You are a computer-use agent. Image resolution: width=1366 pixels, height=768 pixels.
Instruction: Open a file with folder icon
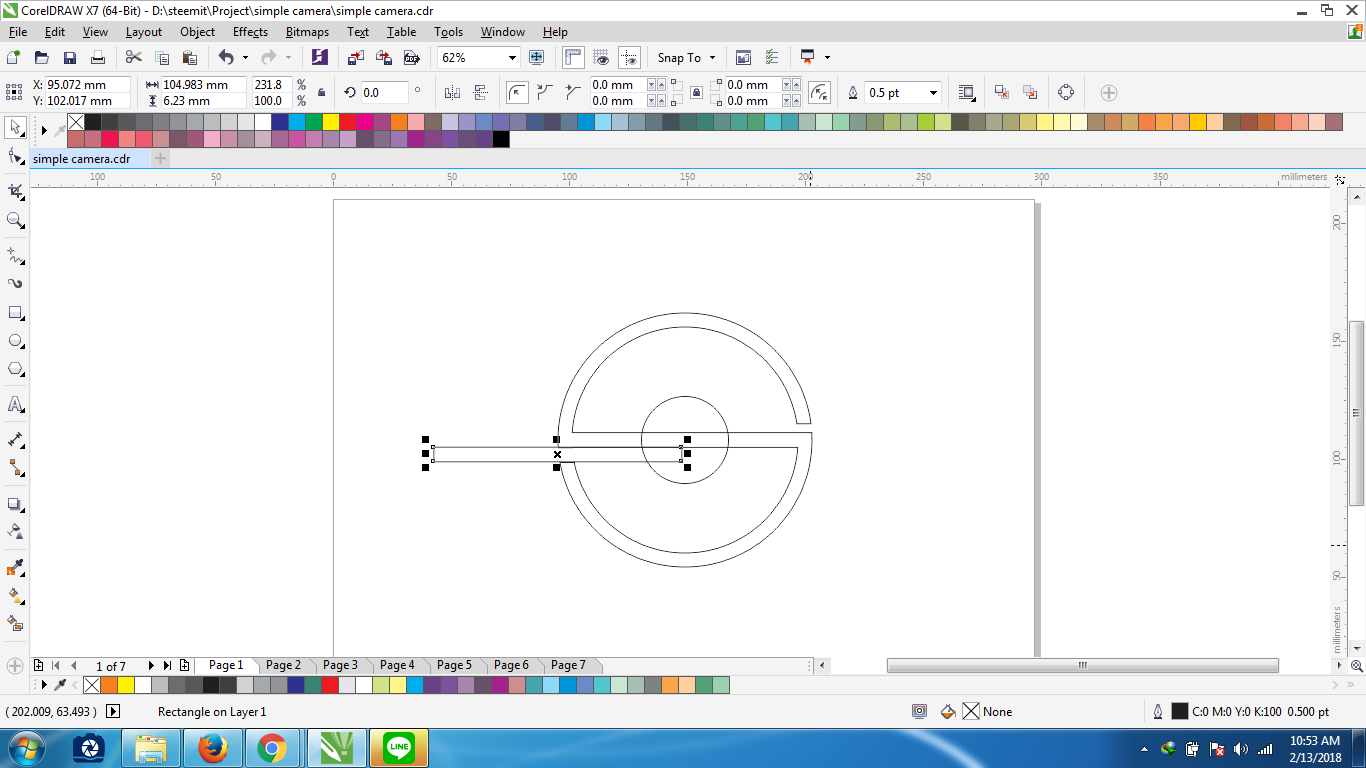42,58
